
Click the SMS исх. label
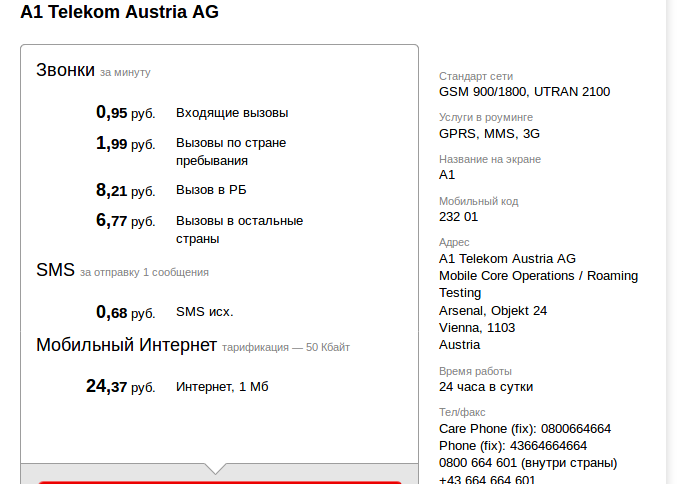[x=204, y=312]
